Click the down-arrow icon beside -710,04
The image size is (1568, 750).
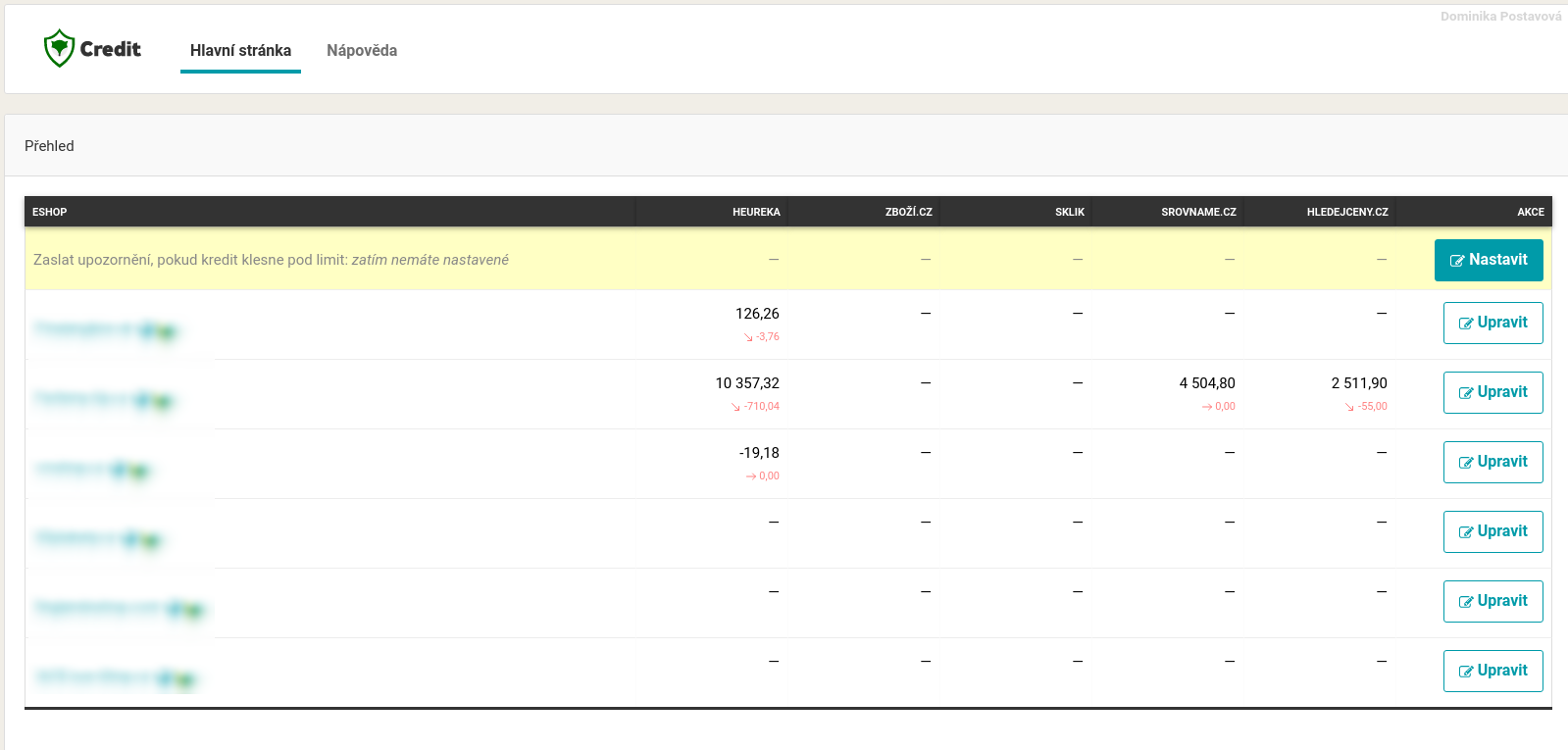point(735,407)
